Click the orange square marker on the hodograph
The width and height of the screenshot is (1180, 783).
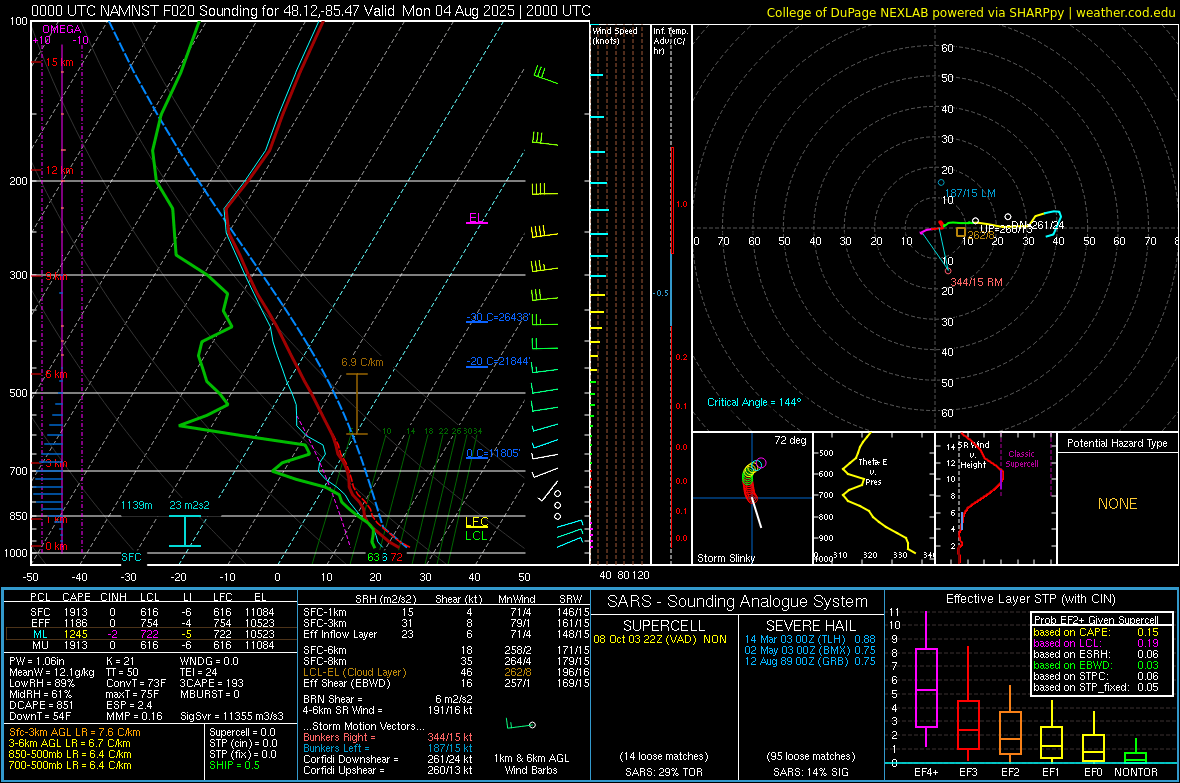(961, 232)
